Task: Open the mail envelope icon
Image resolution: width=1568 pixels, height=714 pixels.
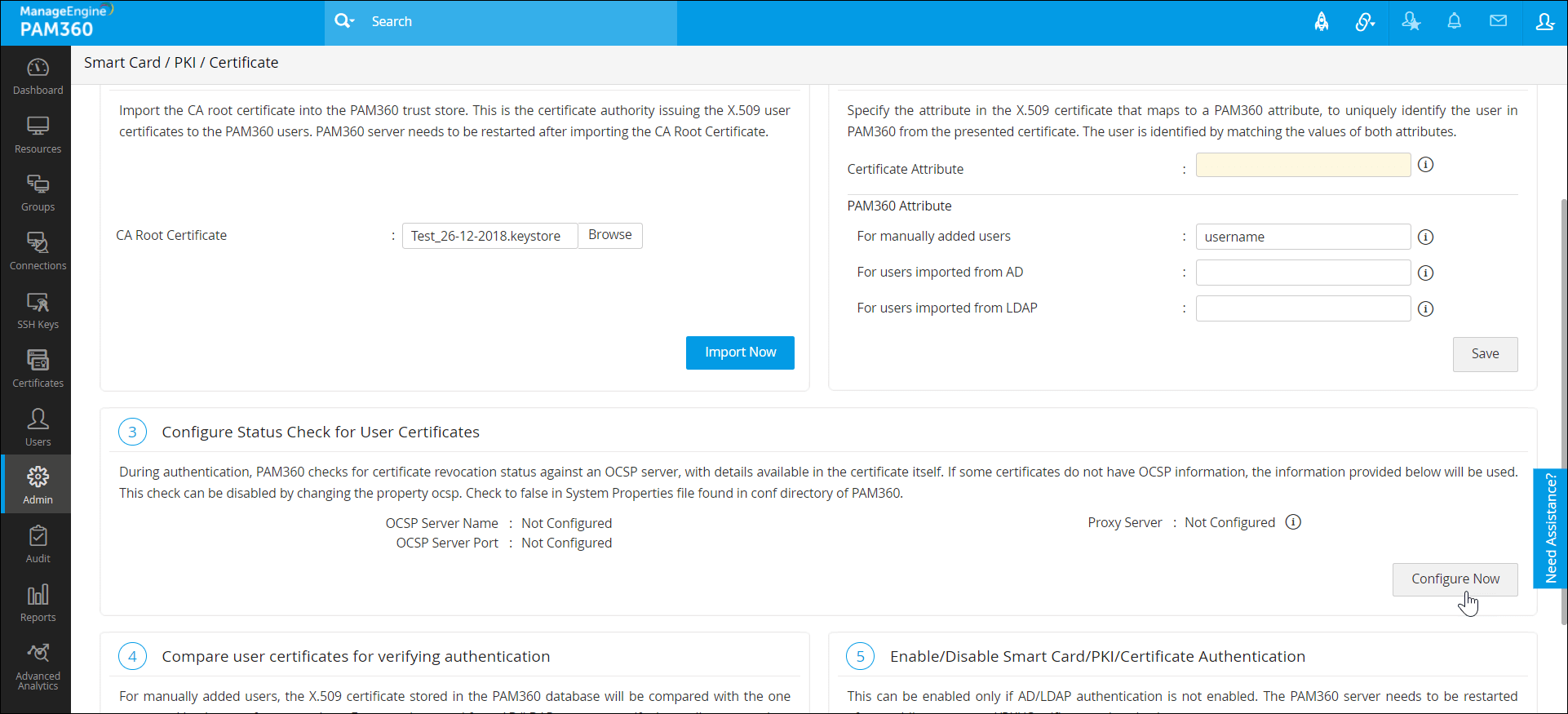Action: pos(1498,21)
